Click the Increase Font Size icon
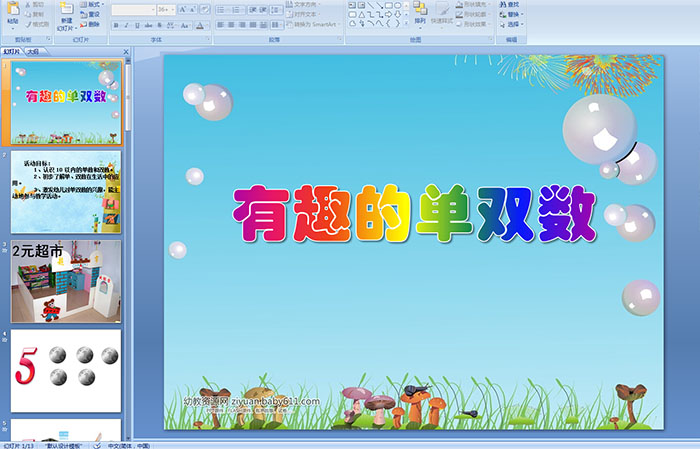 tap(181, 9)
